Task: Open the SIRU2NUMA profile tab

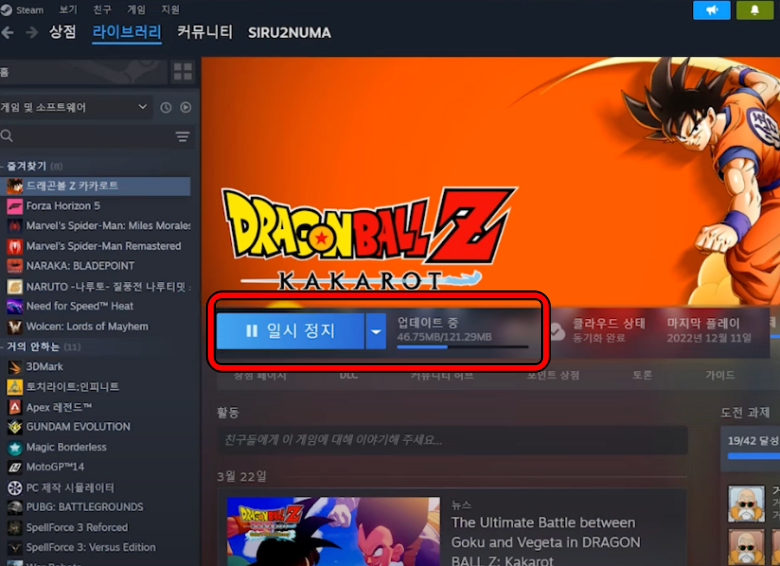Action: tap(290, 33)
